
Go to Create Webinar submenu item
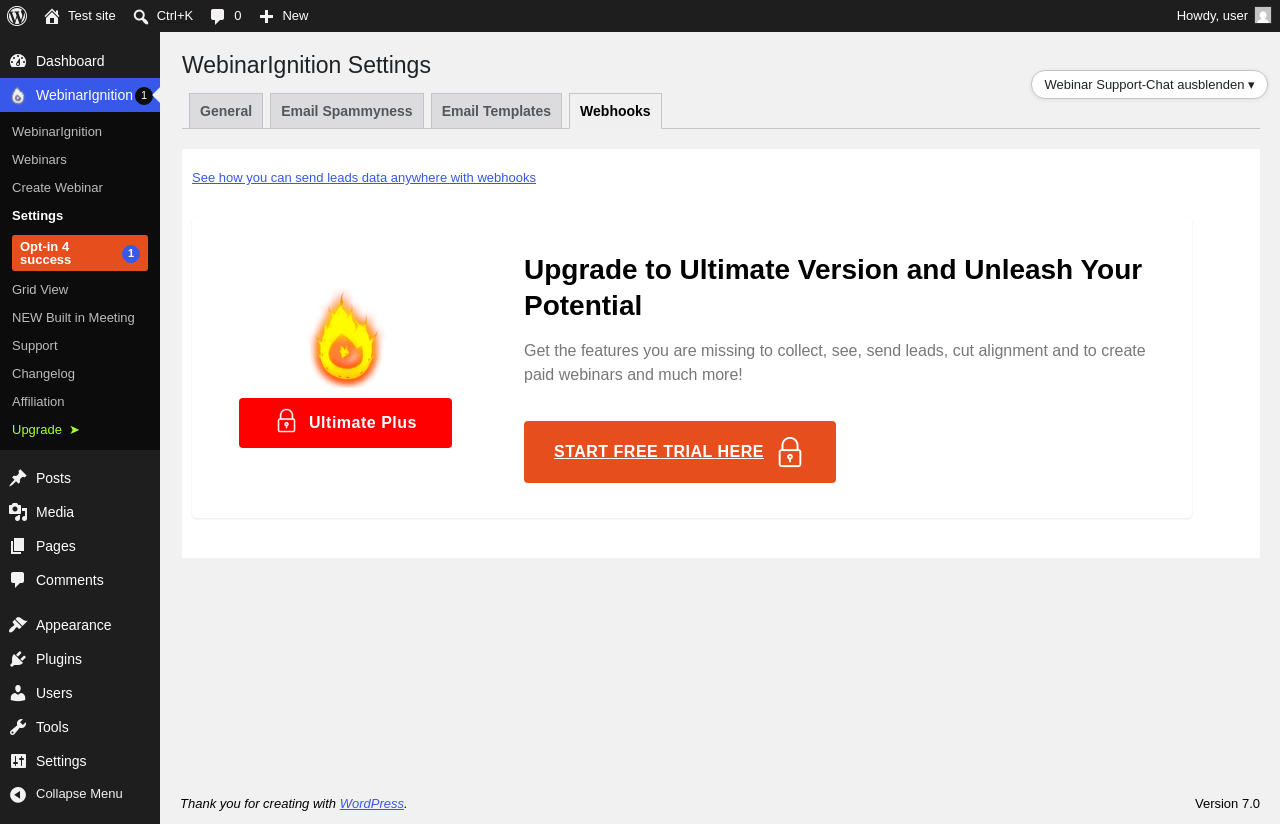point(57,188)
